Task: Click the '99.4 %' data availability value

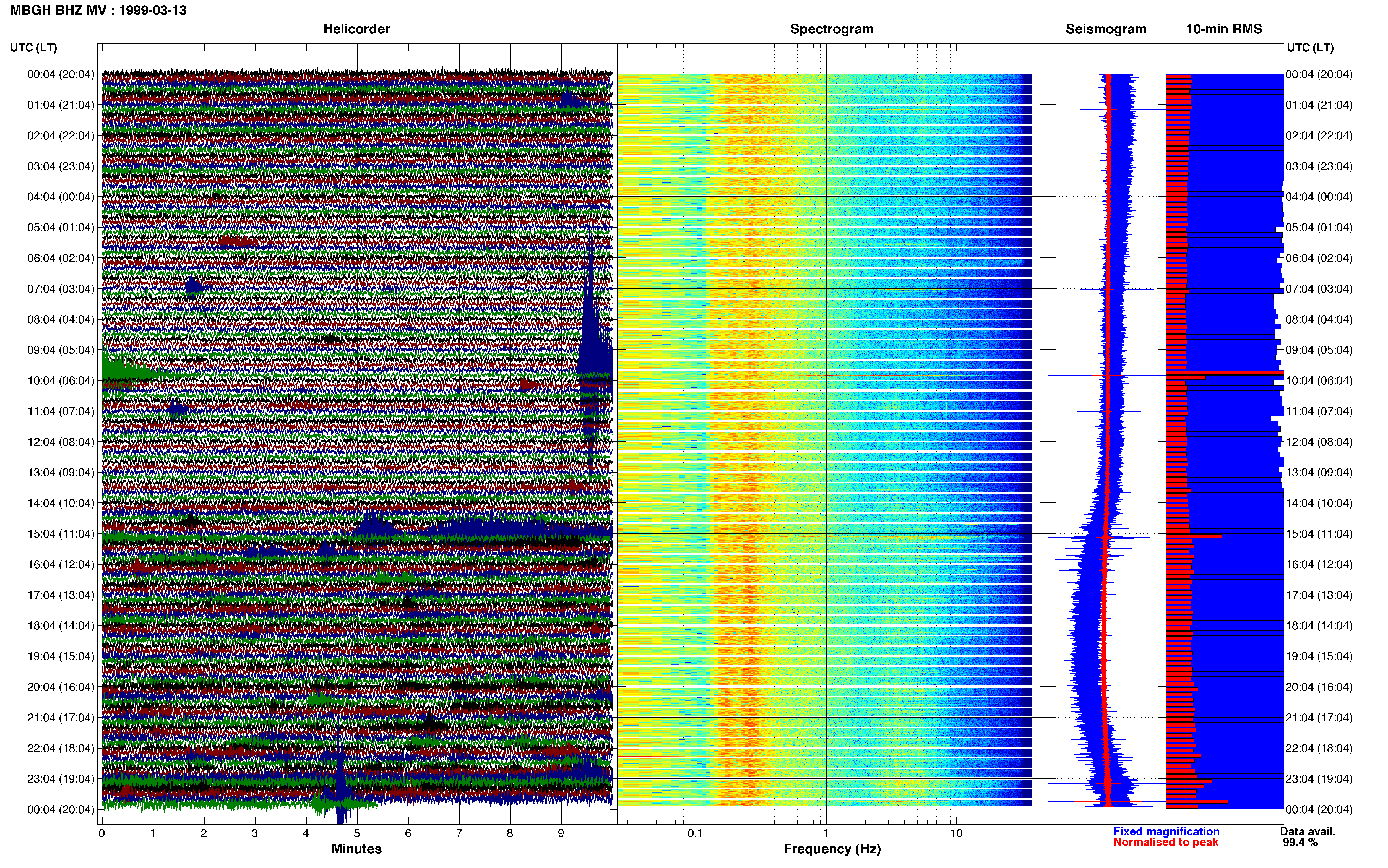Action: (1300, 843)
